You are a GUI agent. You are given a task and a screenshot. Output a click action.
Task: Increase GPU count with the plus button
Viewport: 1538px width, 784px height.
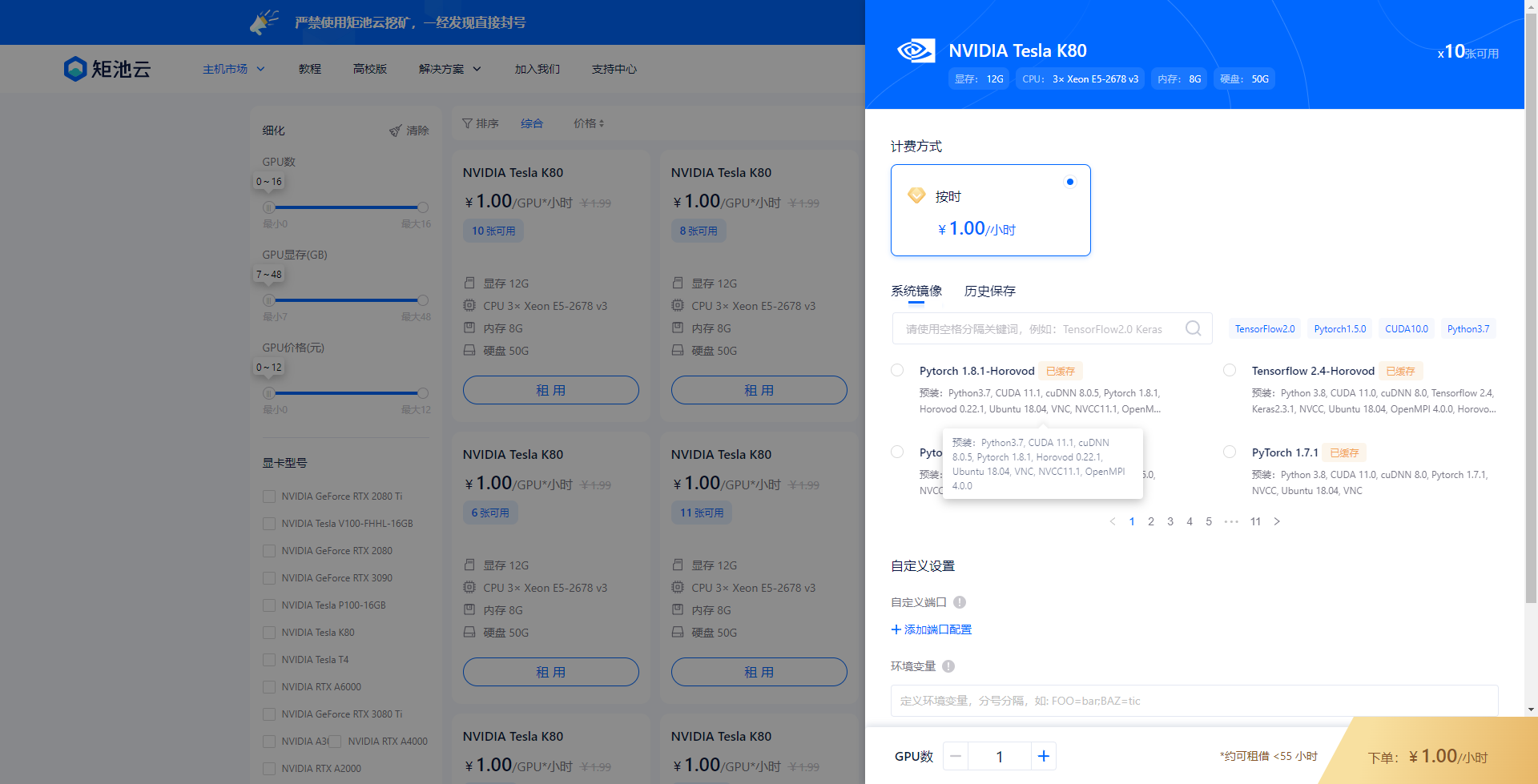1043,756
